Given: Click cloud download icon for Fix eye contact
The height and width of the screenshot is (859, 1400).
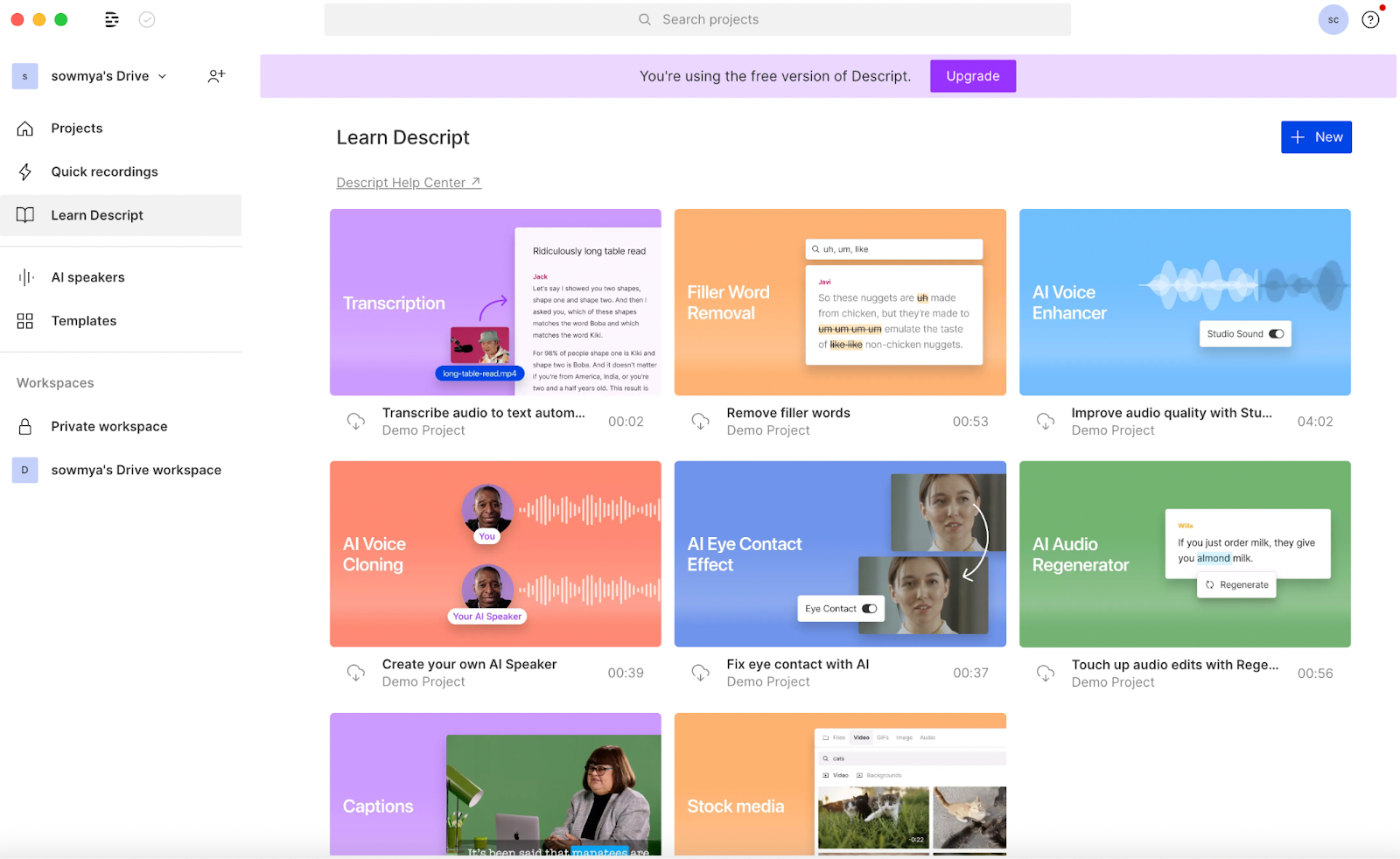Looking at the screenshot, I should tap(701, 673).
